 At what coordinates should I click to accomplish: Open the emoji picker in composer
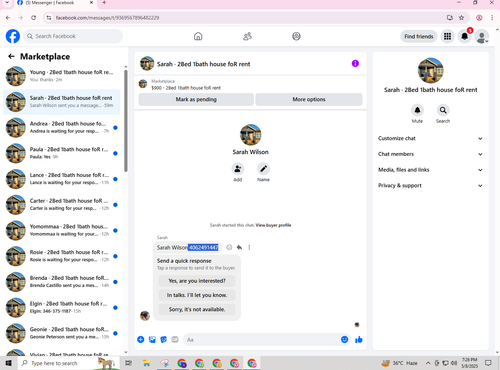pos(345,339)
